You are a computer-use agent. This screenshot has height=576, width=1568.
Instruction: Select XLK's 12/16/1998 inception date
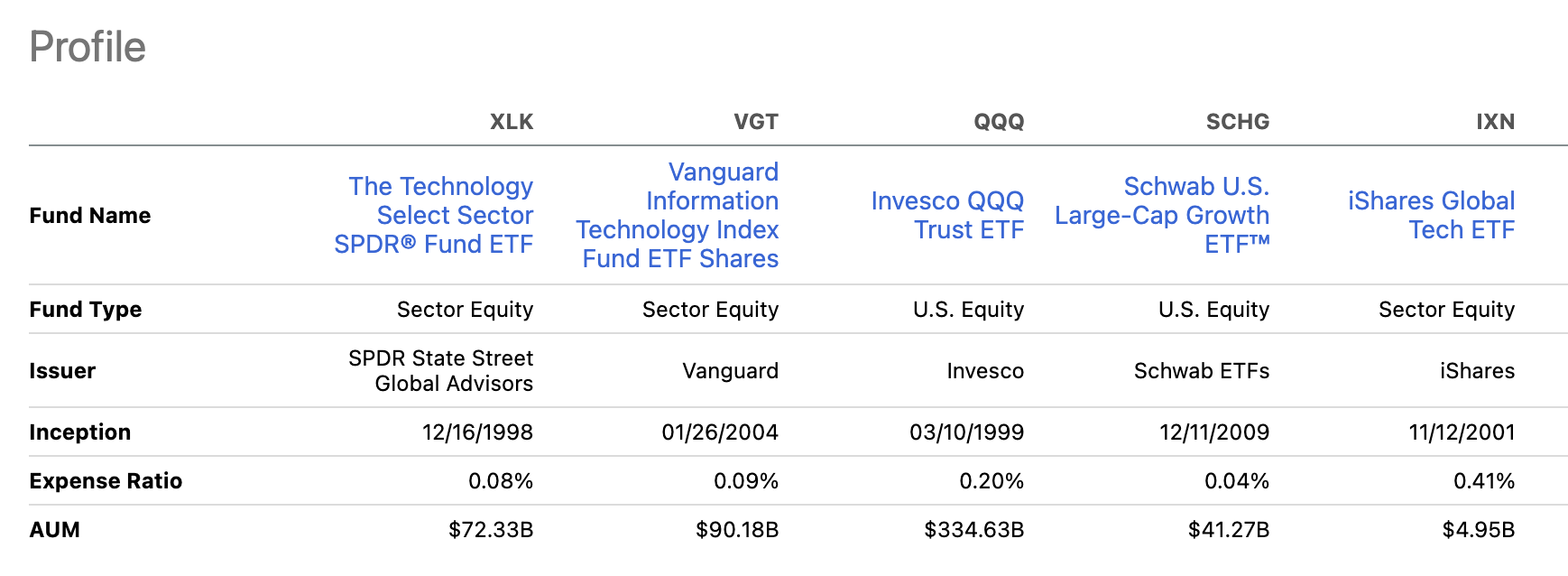(477, 432)
